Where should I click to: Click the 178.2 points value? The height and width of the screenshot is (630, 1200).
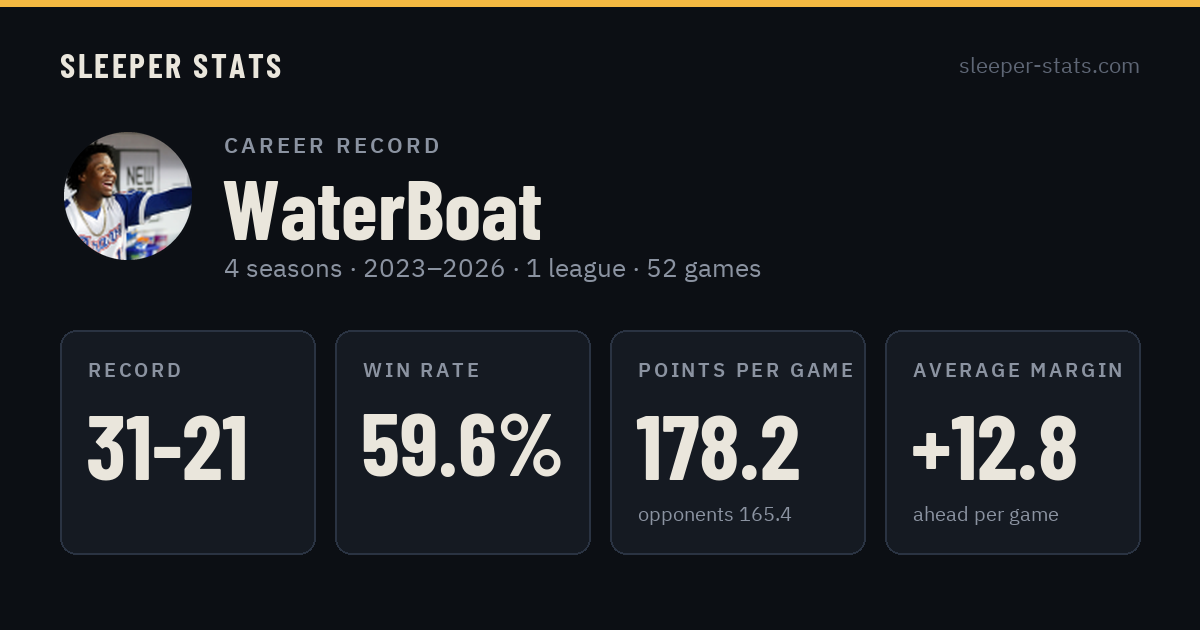[718, 448]
